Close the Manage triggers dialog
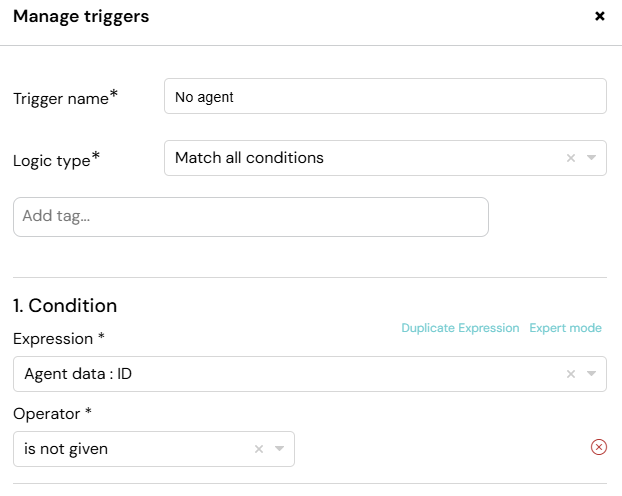This screenshot has height=496, width=622. coord(599,16)
